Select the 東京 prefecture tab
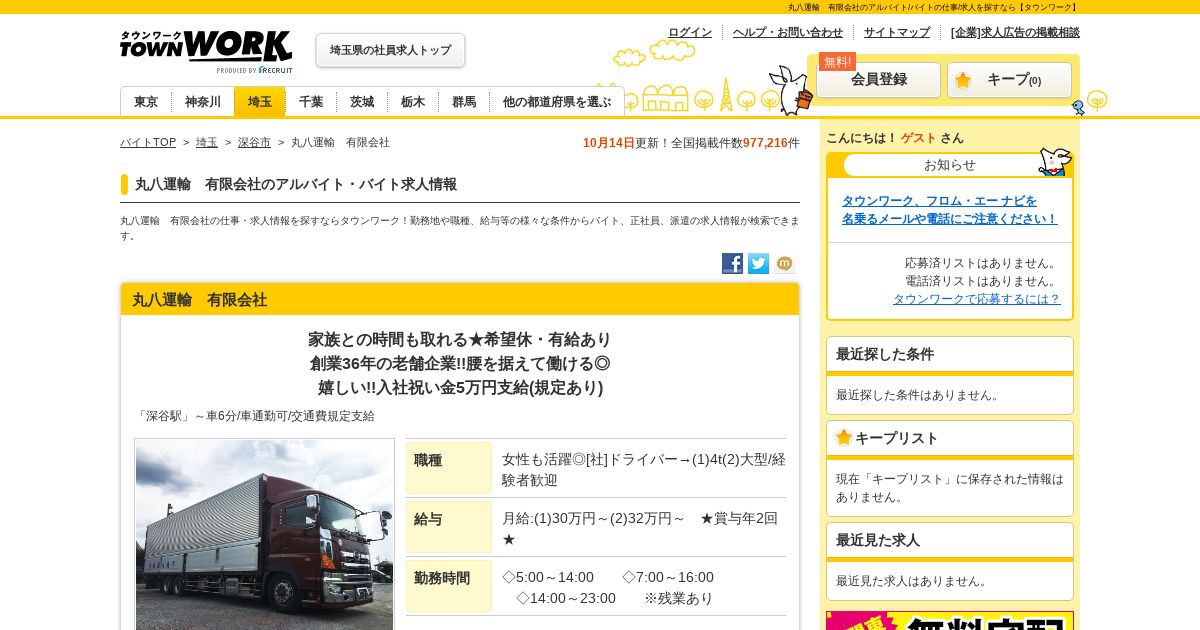The width and height of the screenshot is (1200, 630). (x=146, y=102)
